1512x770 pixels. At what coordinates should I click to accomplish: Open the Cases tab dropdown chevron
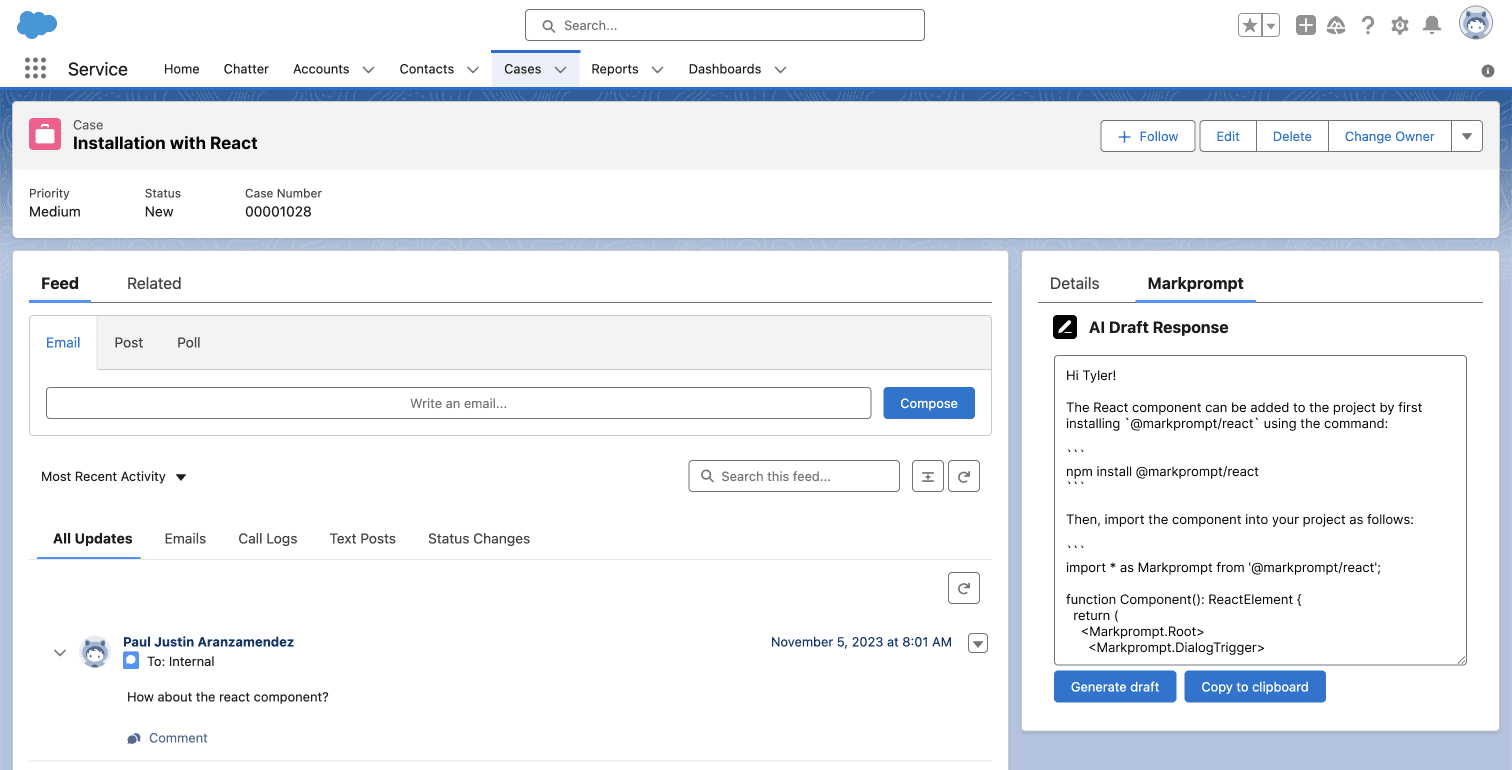coord(561,70)
